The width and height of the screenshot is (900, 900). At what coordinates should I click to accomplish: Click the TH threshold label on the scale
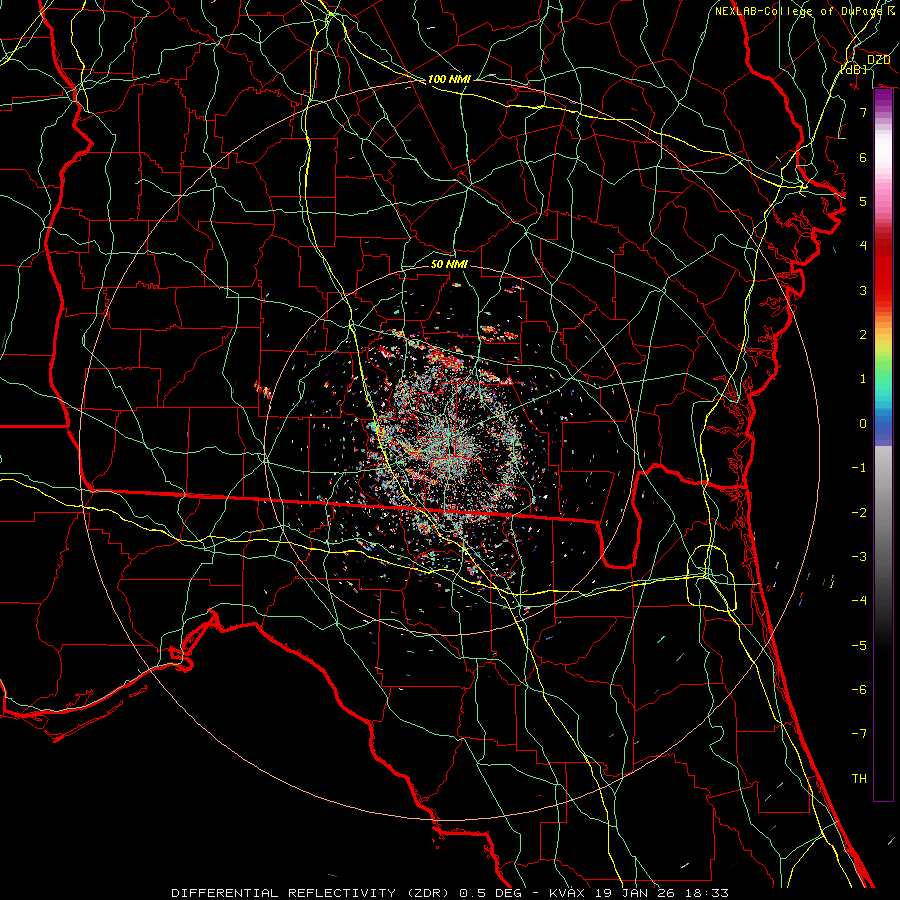pyautogui.click(x=859, y=779)
